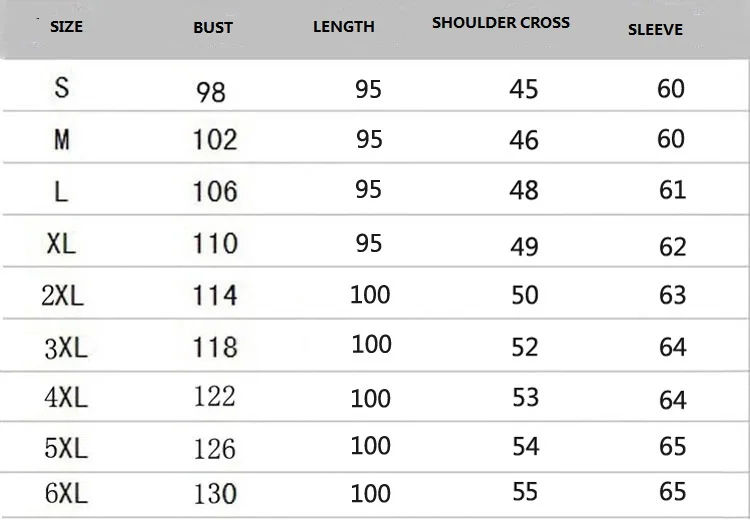Click length value 100 in 4XL row
The height and width of the screenshot is (520, 750).
(x=371, y=398)
